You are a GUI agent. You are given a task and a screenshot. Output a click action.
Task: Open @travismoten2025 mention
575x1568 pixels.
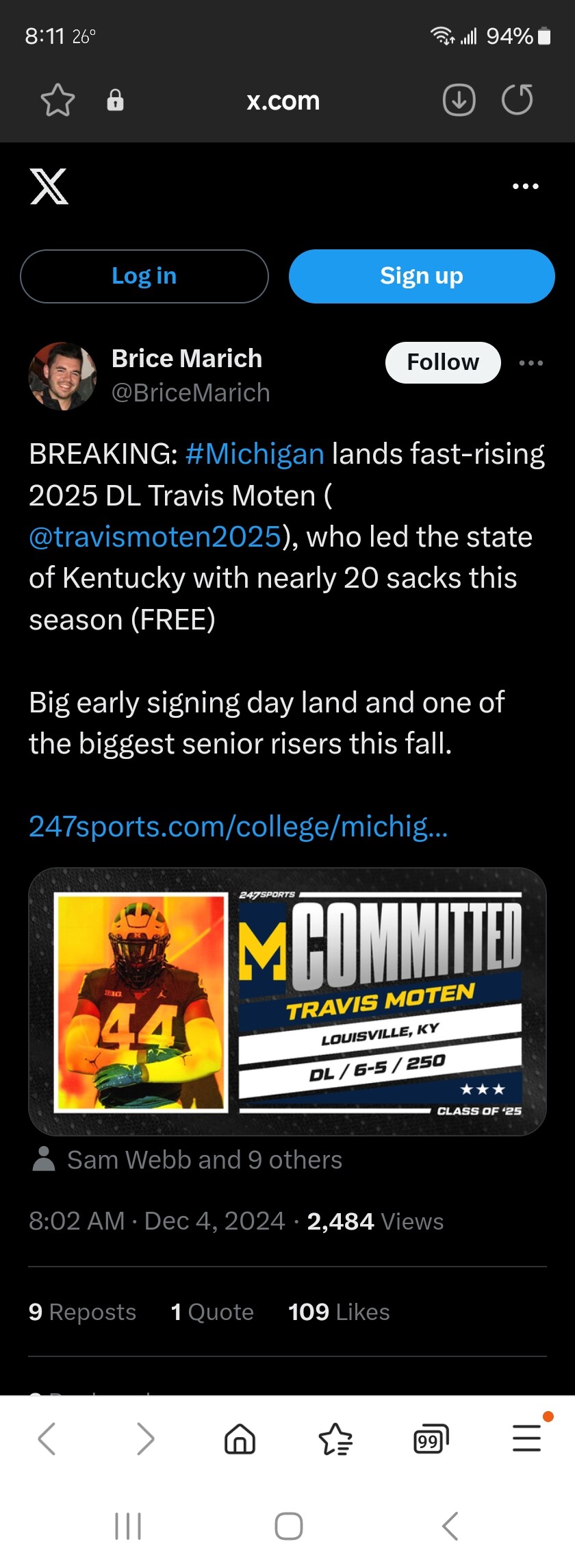155,537
